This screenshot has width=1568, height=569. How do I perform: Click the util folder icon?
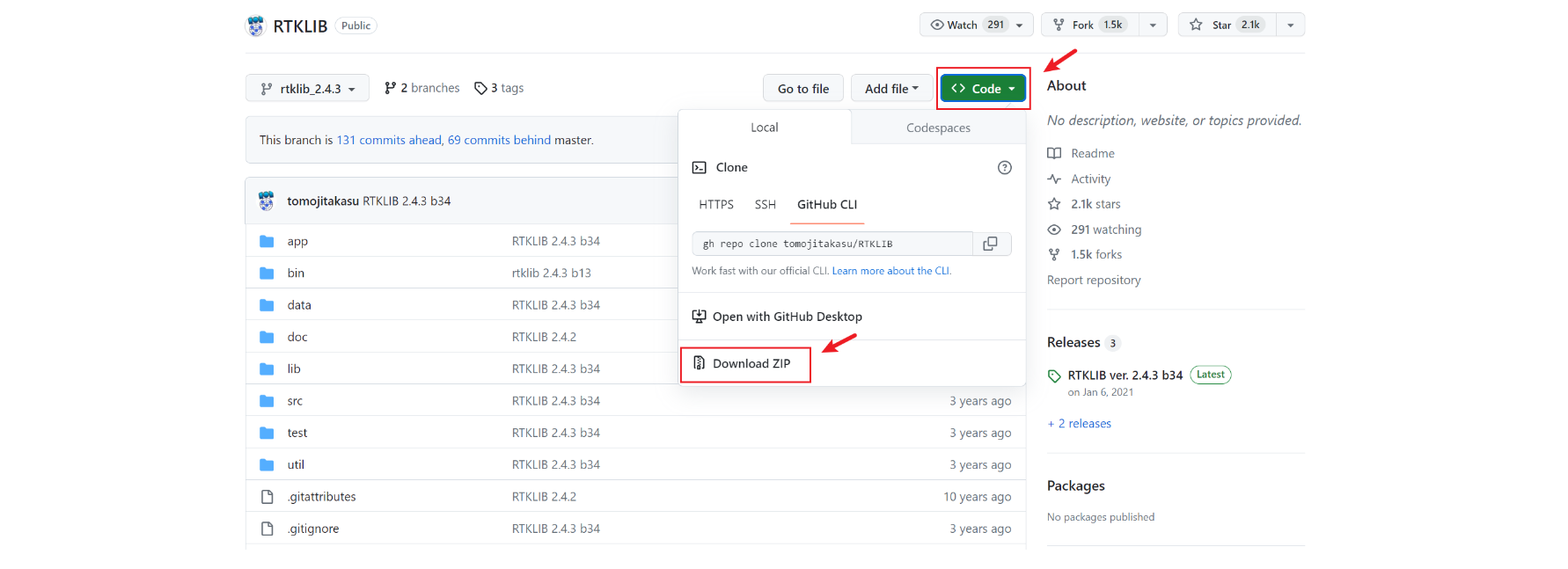point(267,464)
